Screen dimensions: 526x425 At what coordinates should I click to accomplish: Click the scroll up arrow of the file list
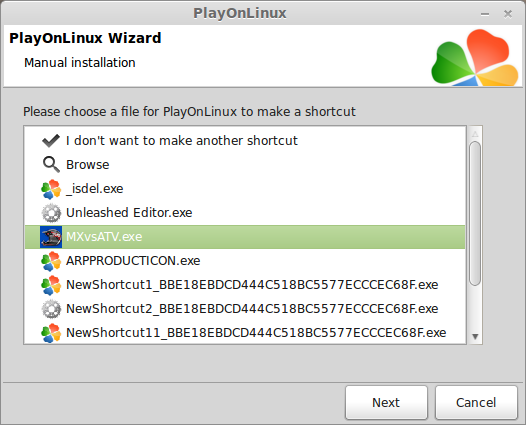[475, 134]
